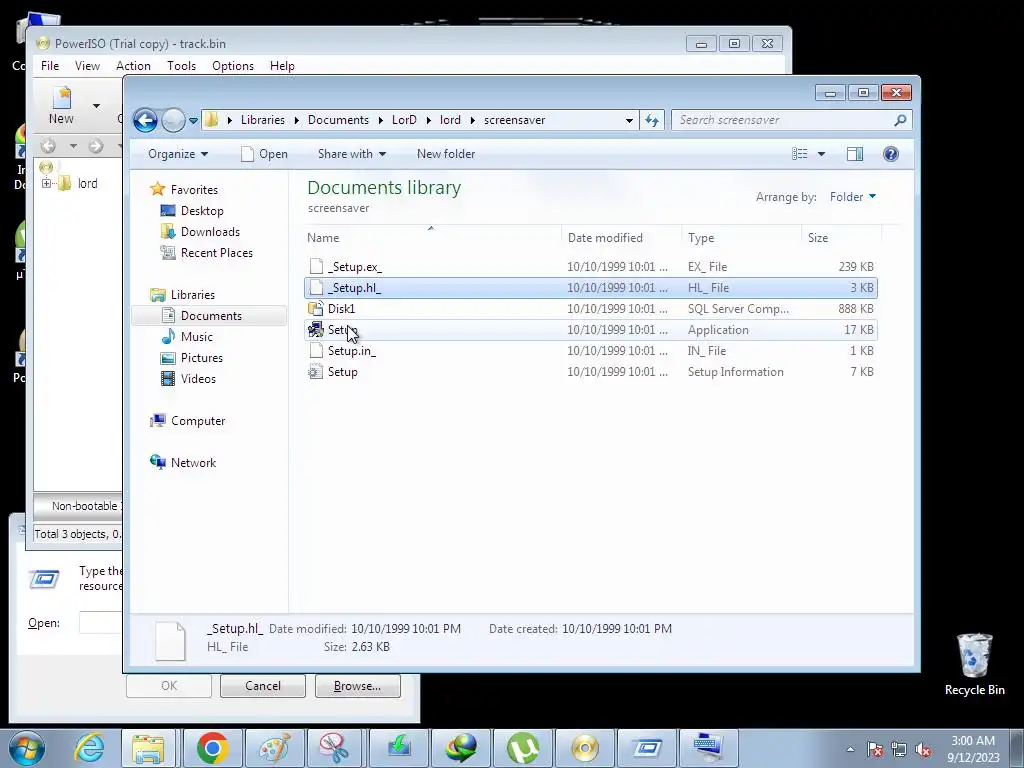Screen dimensions: 1024x768
Task: Open Google Chrome from the taskbar
Action: click(212, 748)
